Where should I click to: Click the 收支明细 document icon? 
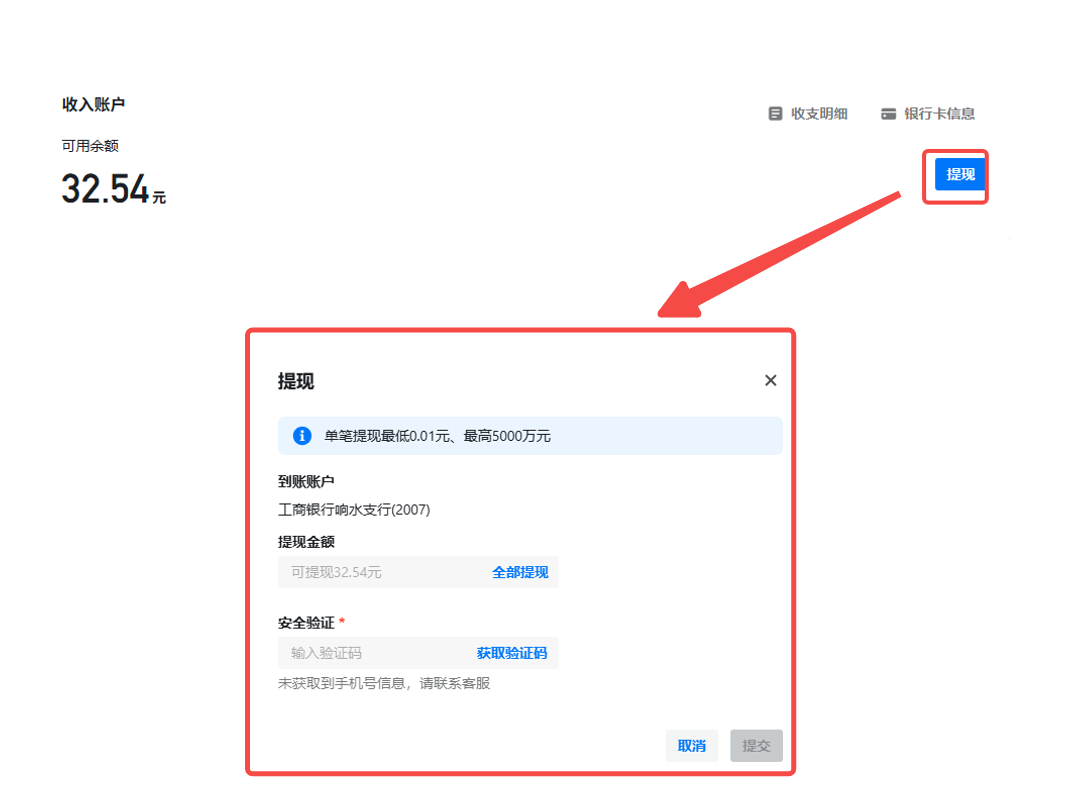click(x=775, y=114)
